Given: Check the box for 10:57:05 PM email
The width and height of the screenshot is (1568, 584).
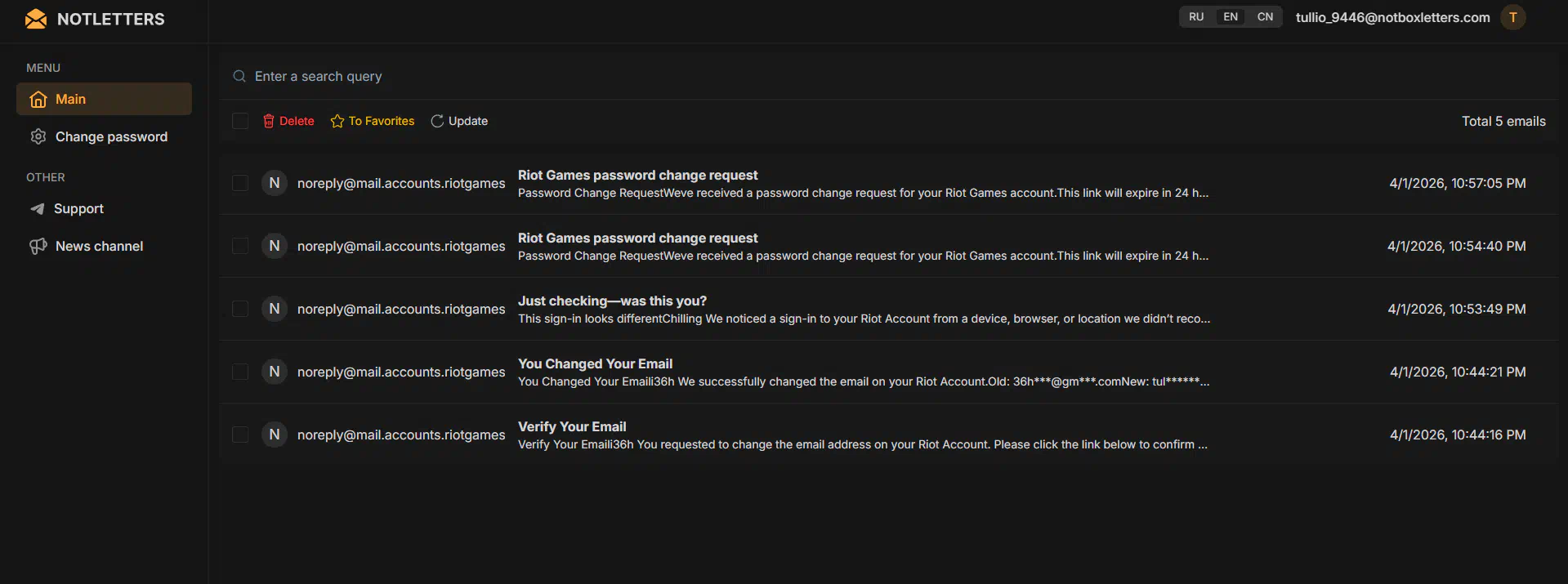Looking at the screenshot, I should click(240, 183).
